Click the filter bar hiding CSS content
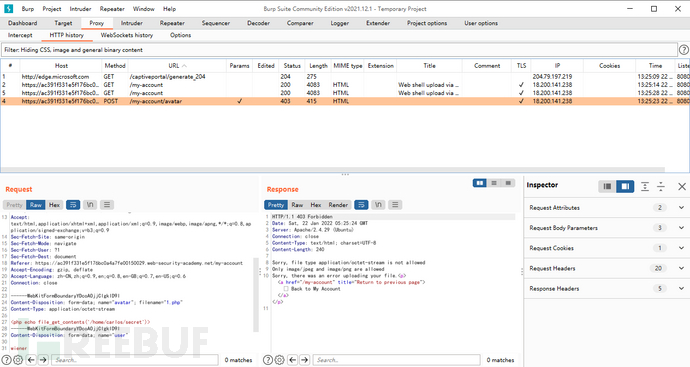The image size is (690, 367). [339, 50]
